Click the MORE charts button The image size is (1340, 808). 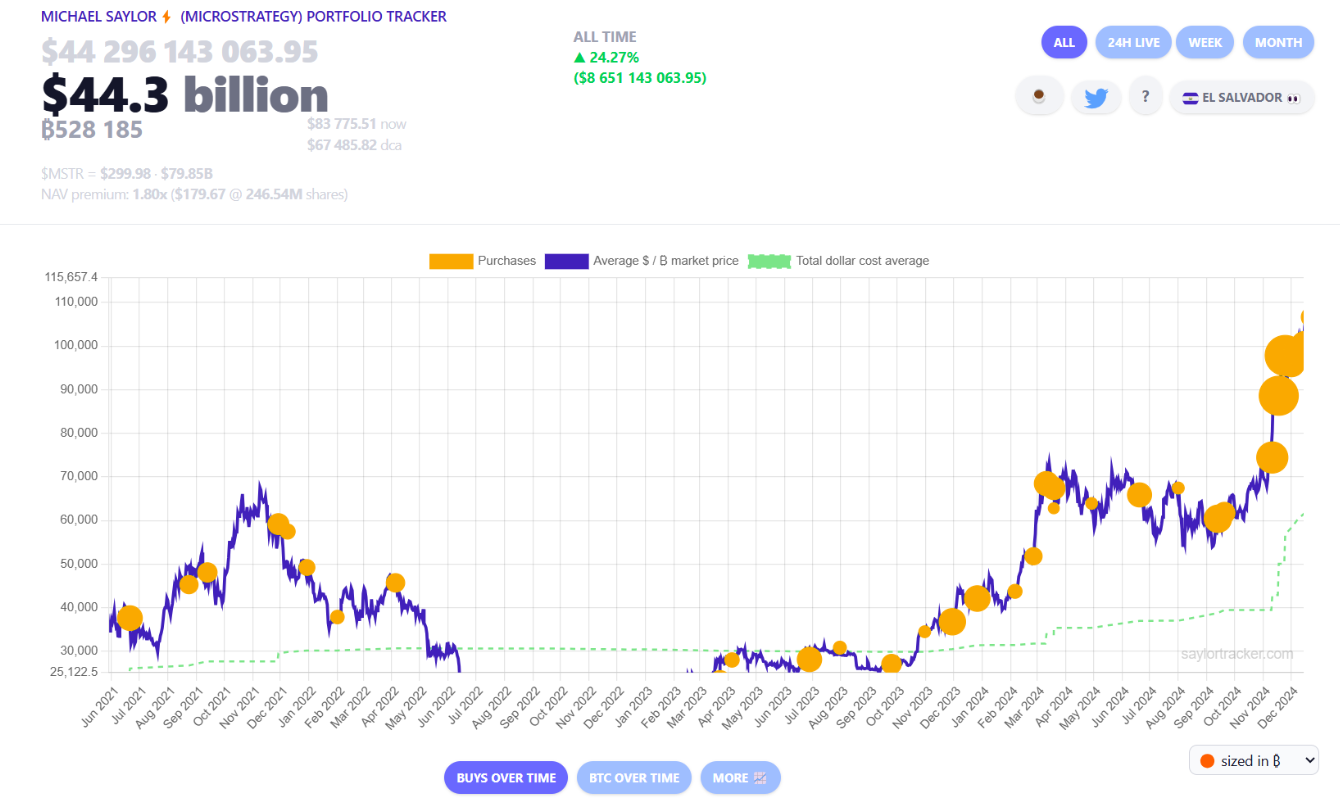tap(740, 778)
